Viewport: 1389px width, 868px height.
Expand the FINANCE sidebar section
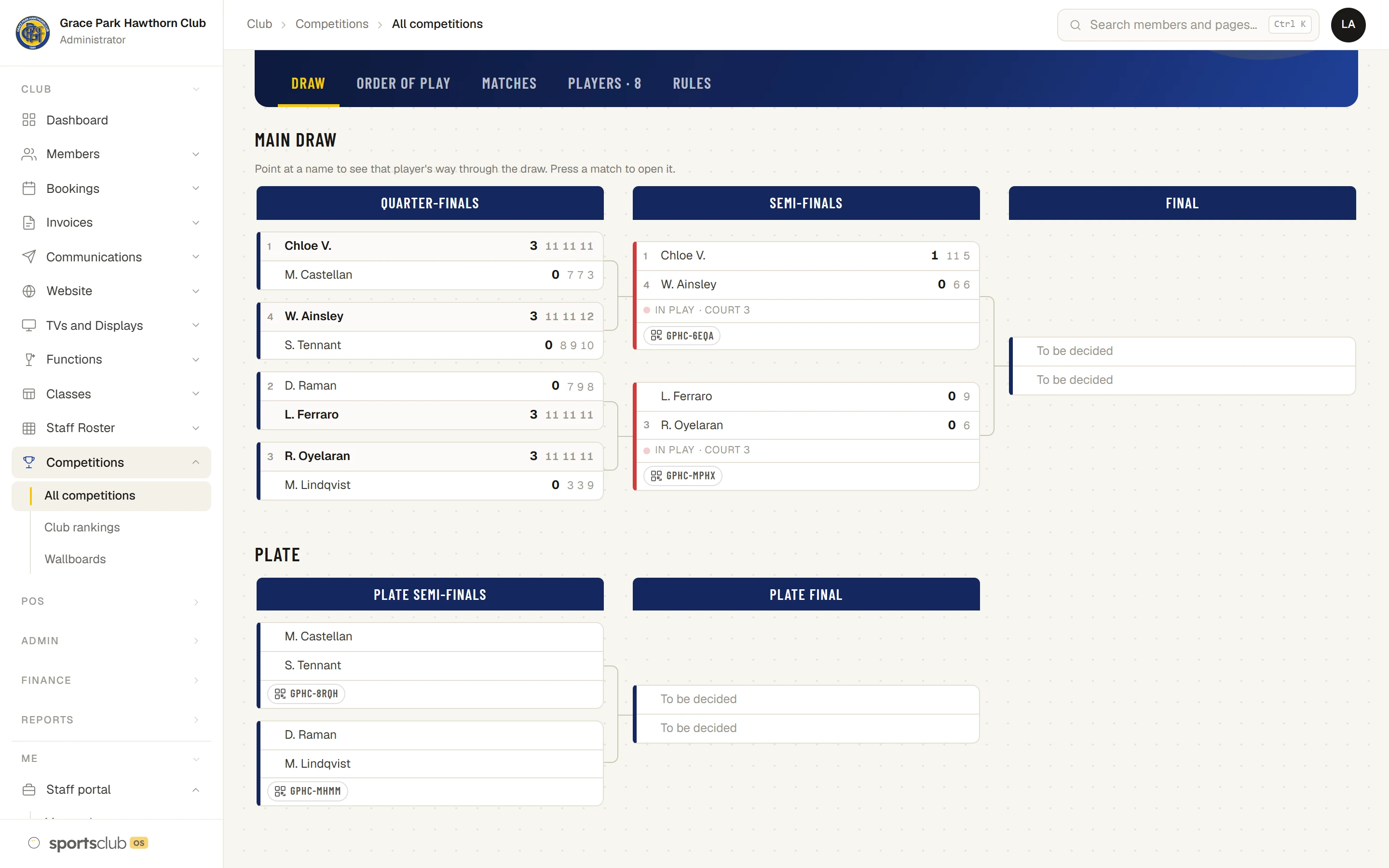[x=111, y=680]
